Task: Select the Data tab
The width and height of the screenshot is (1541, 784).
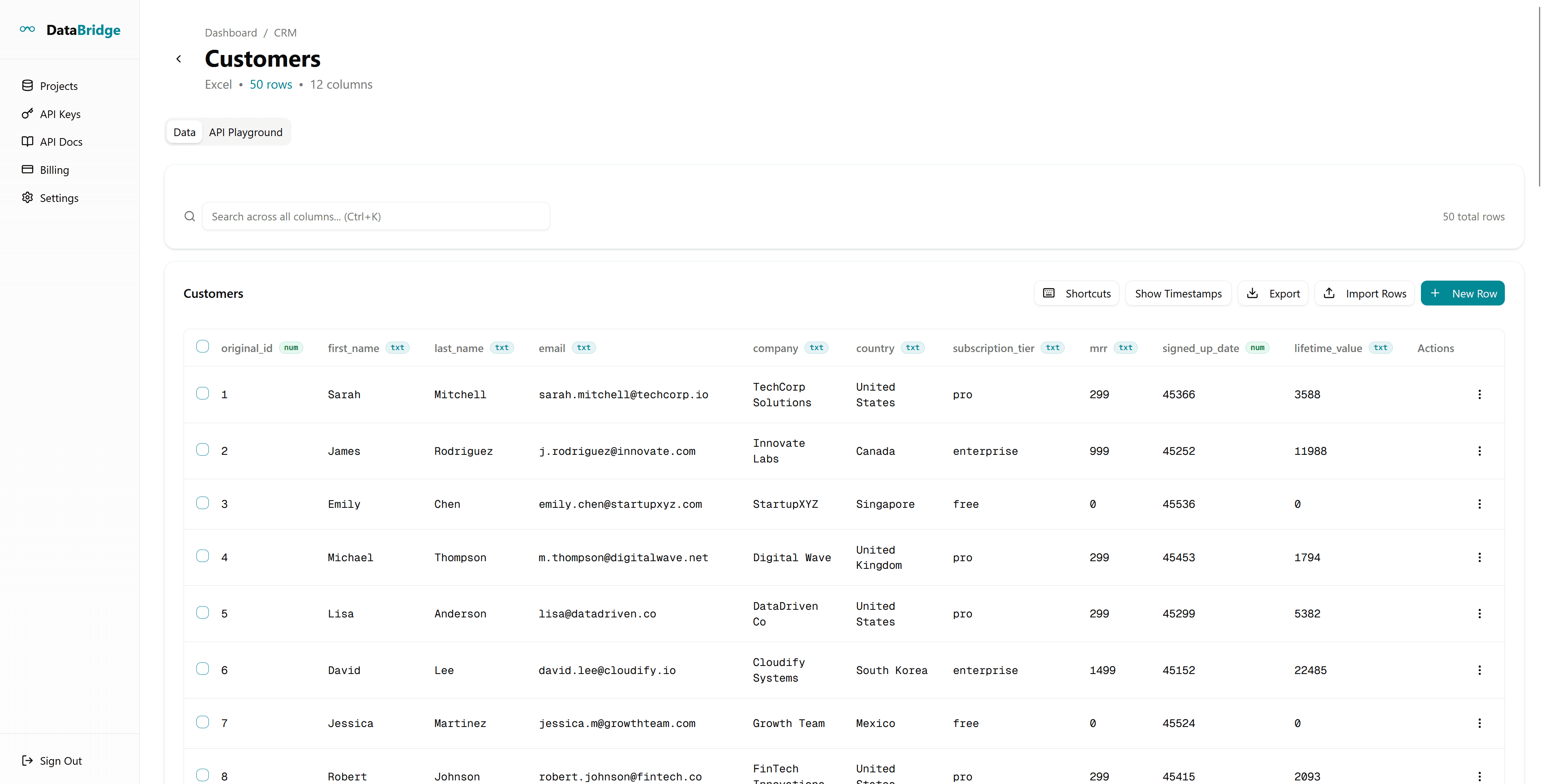Action: coord(184,132)
